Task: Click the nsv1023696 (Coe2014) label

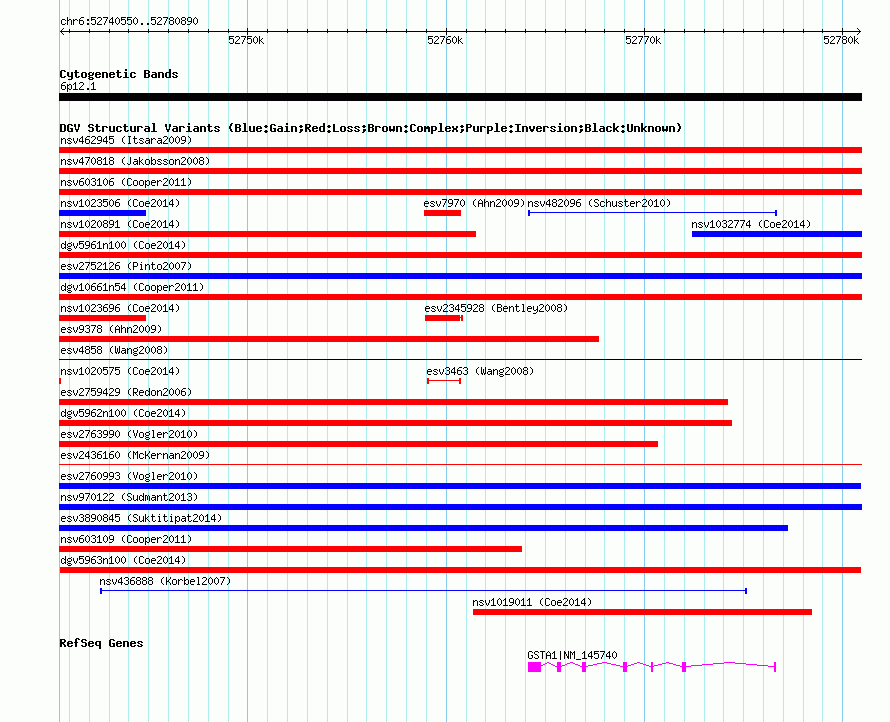Action: [120, 308]
